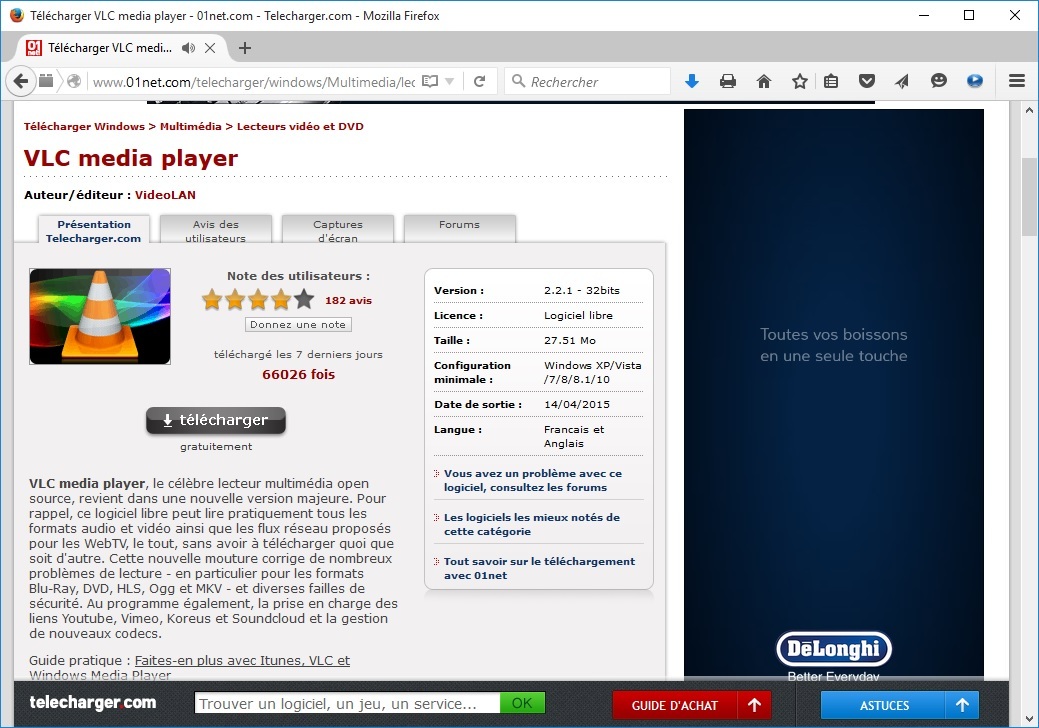Screen dimensions: 1039x728
Task: Click the history folder icon beside Back
Action: 46,81
